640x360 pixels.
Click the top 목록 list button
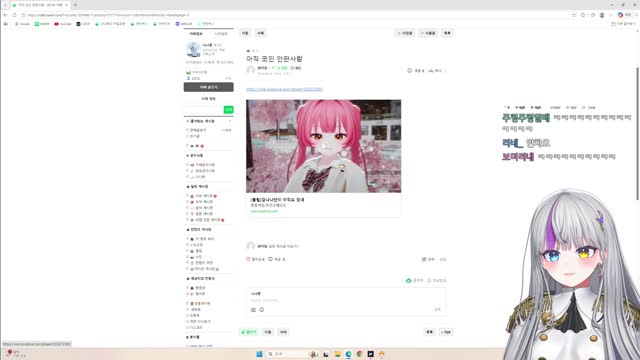pyautogui.click(x=447, y=33)
